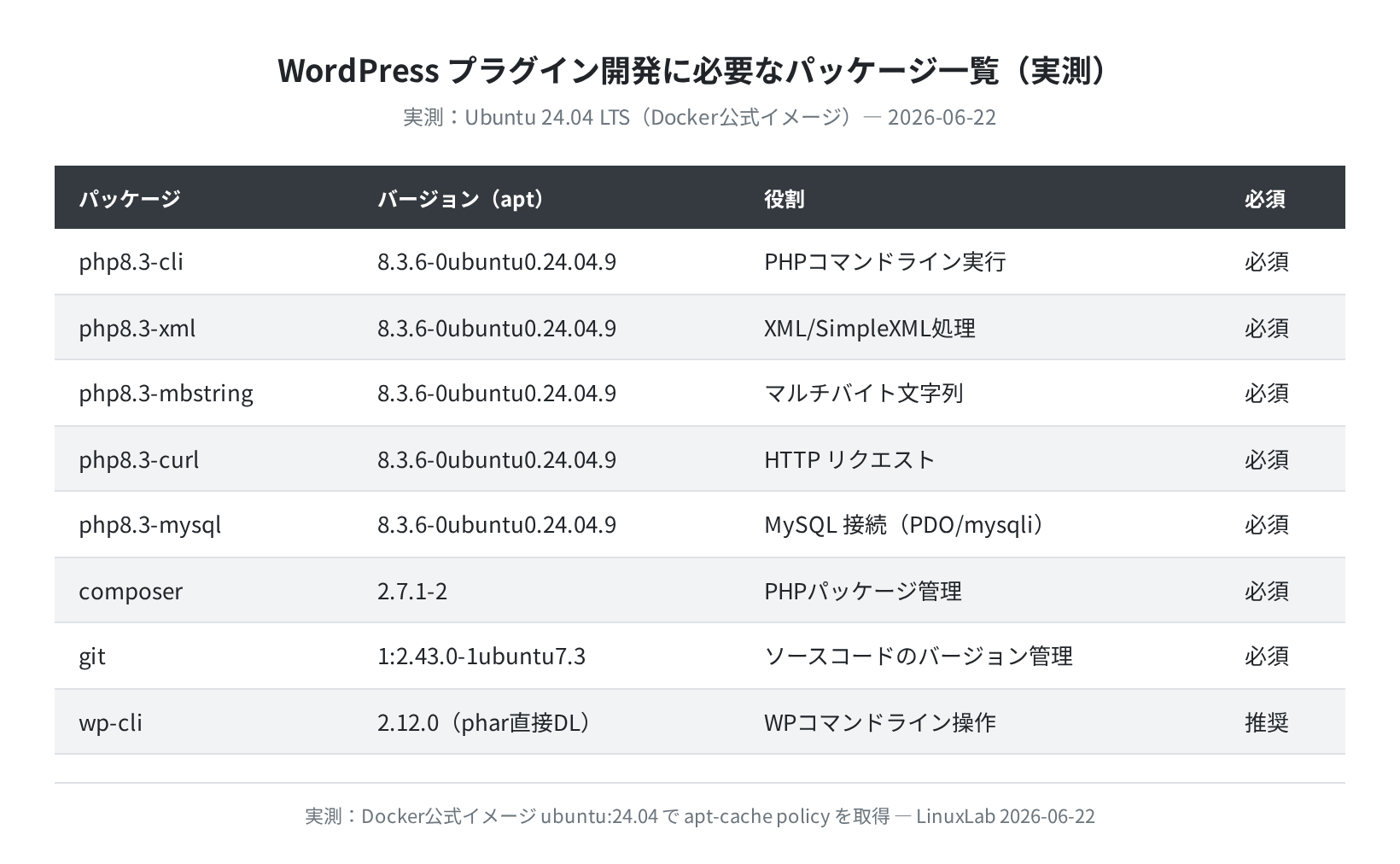The width and height of the screenshot is (1400, 864).
Task: Click the role text XML/SimpleXML処理
Action: pos(870,328)
